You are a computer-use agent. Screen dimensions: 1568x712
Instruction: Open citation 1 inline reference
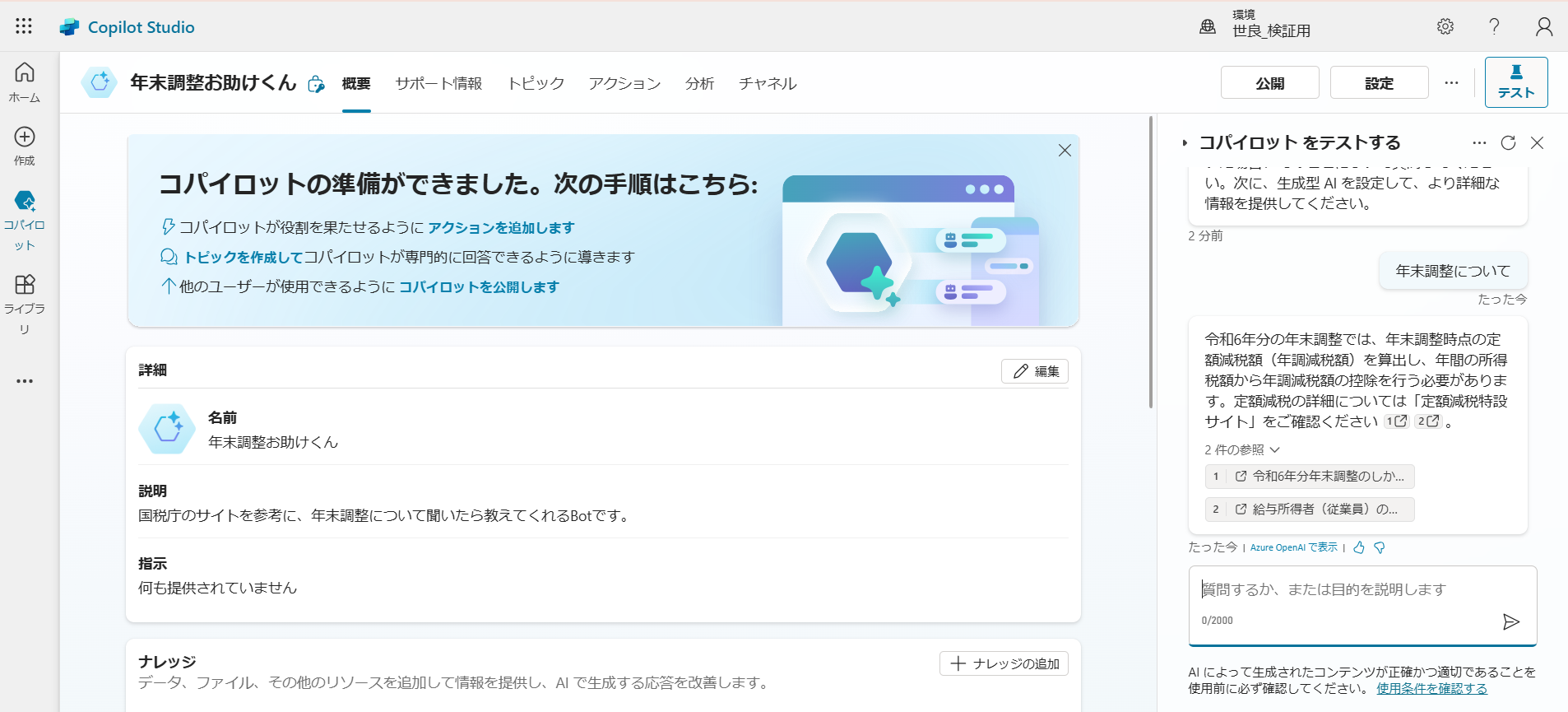(1396, 421)
